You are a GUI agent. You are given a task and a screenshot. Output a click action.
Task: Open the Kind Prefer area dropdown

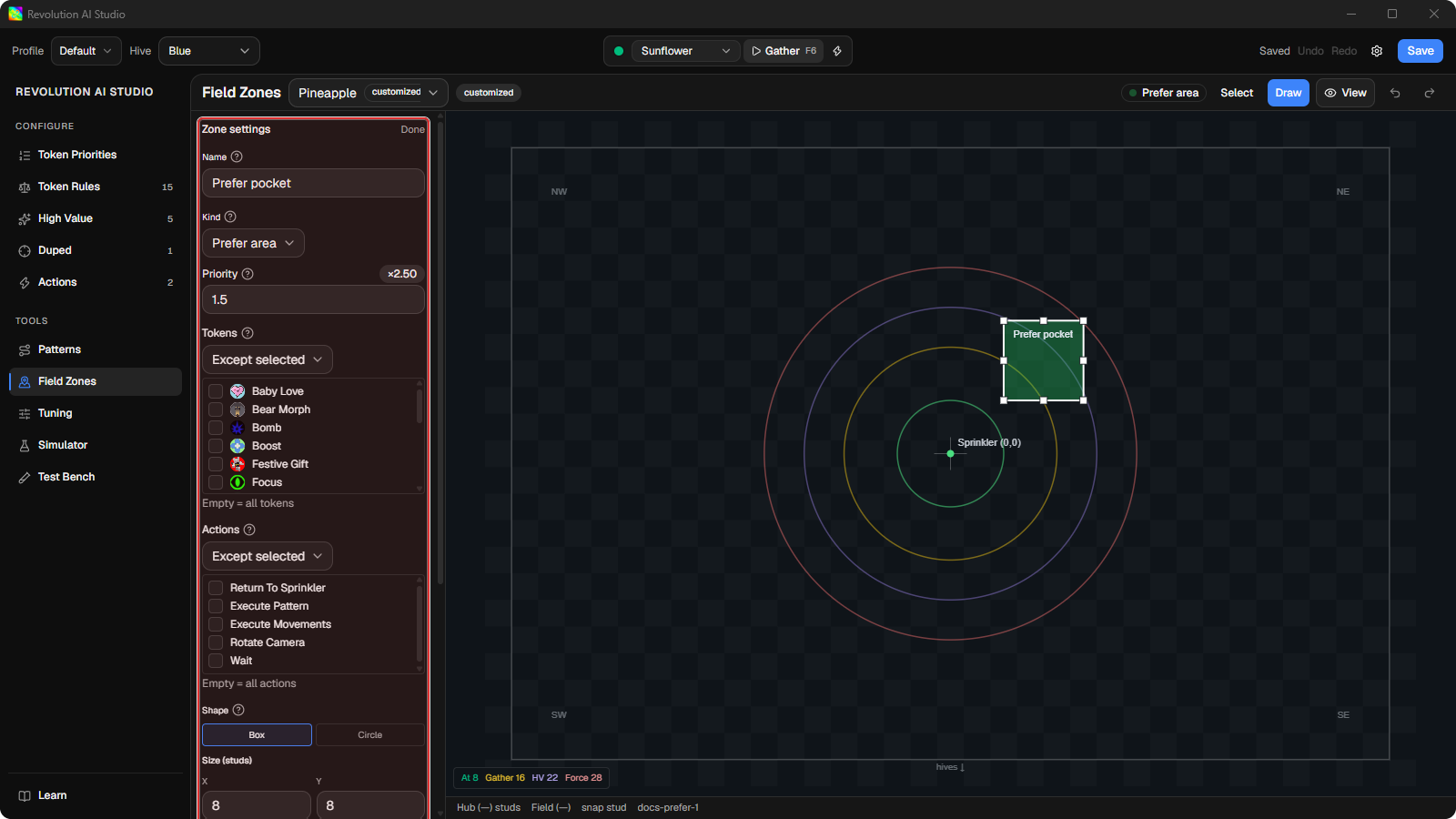(x=253, y=243)
